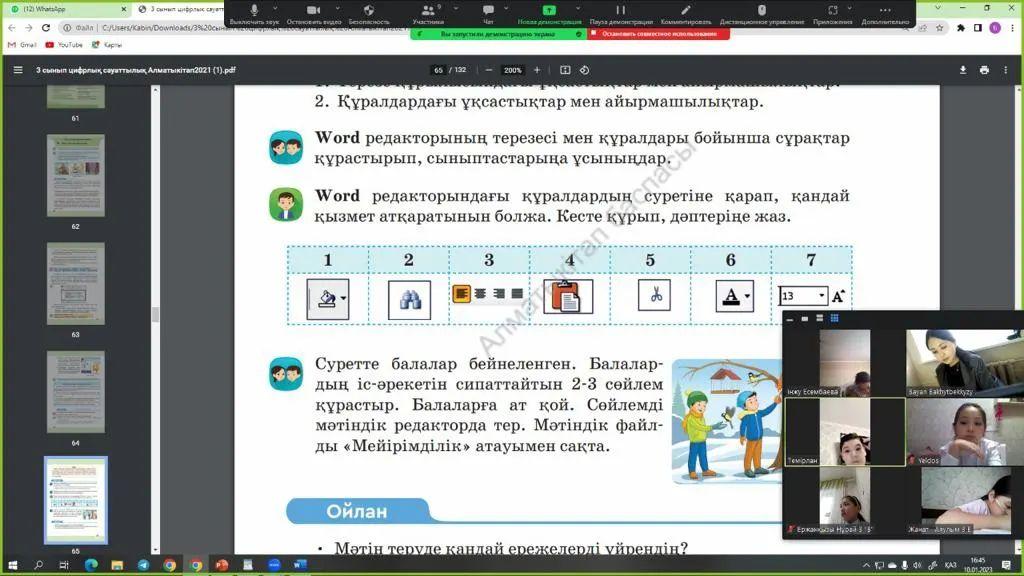The width and height of the screenshot is (1024, 576).
Task: Mute the microphone in Zoom toolbar
Action: [x=254, y=14]
